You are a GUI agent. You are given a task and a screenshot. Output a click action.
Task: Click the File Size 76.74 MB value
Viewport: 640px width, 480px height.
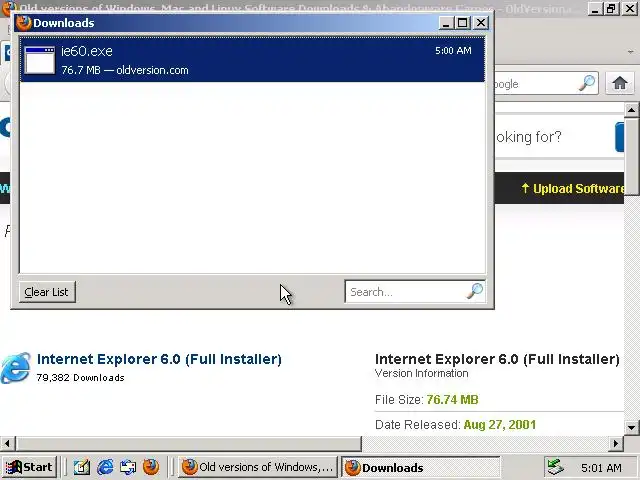point(452,400)
